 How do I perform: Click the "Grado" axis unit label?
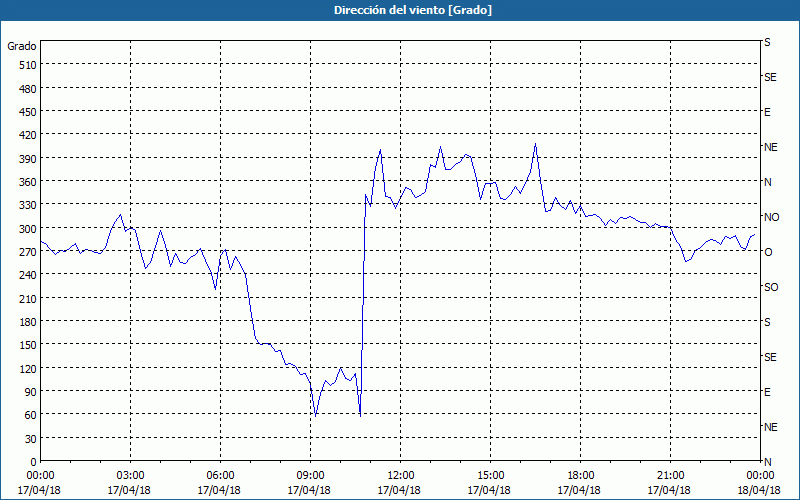click(x=22, y=46)
